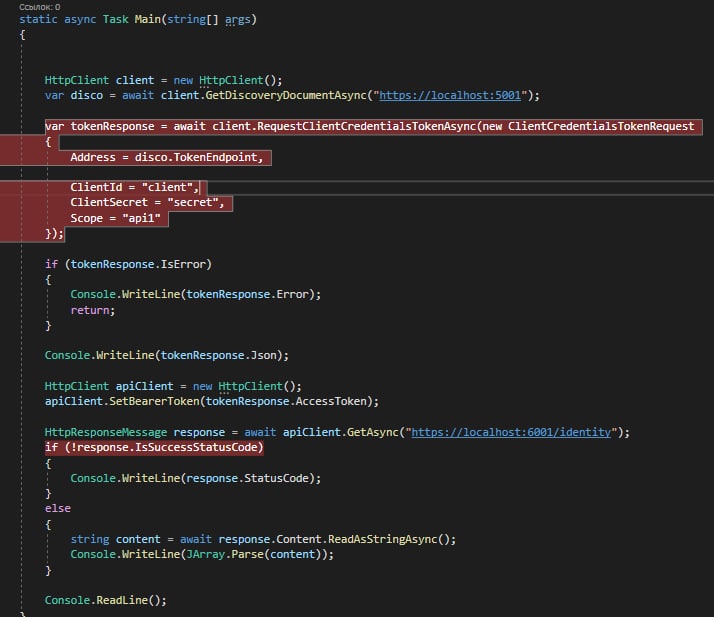
Task: Click the string content variable declaration
Action: [115, 539]
